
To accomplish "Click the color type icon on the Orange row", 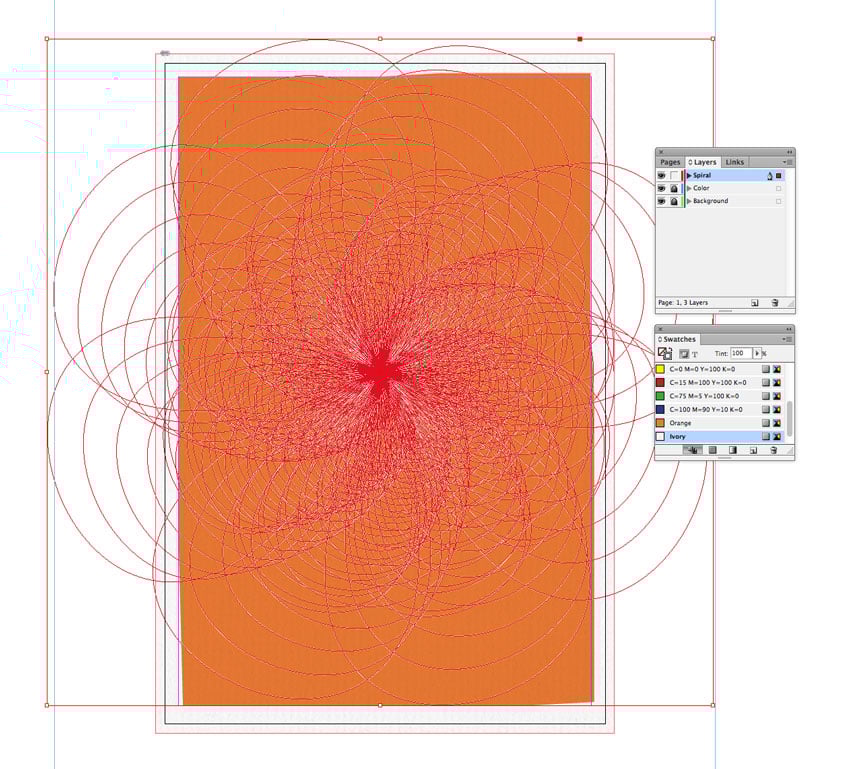I will coord(766,423).
